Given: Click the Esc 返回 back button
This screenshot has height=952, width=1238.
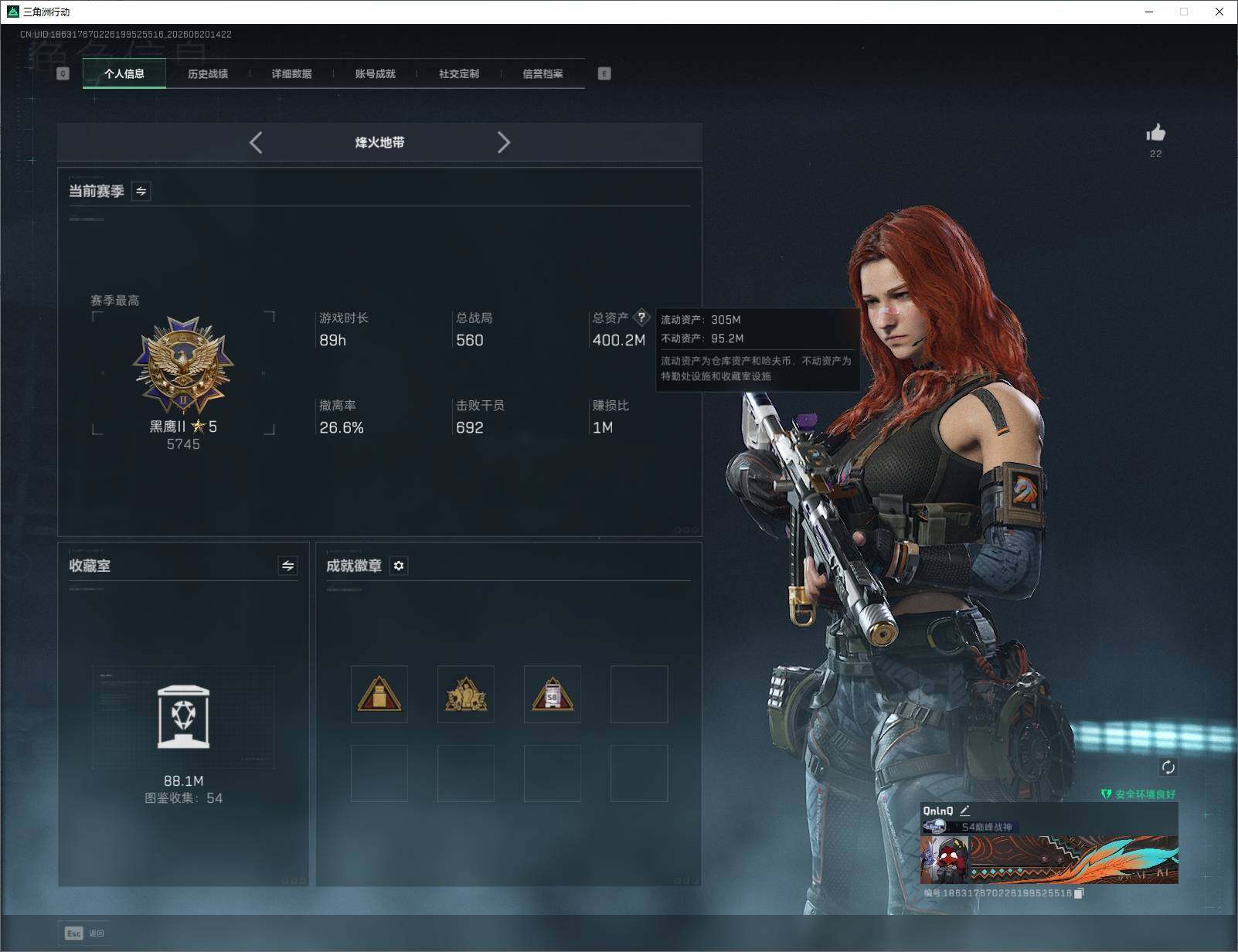Looking at the screenshot, I should [x=83, y=933].
